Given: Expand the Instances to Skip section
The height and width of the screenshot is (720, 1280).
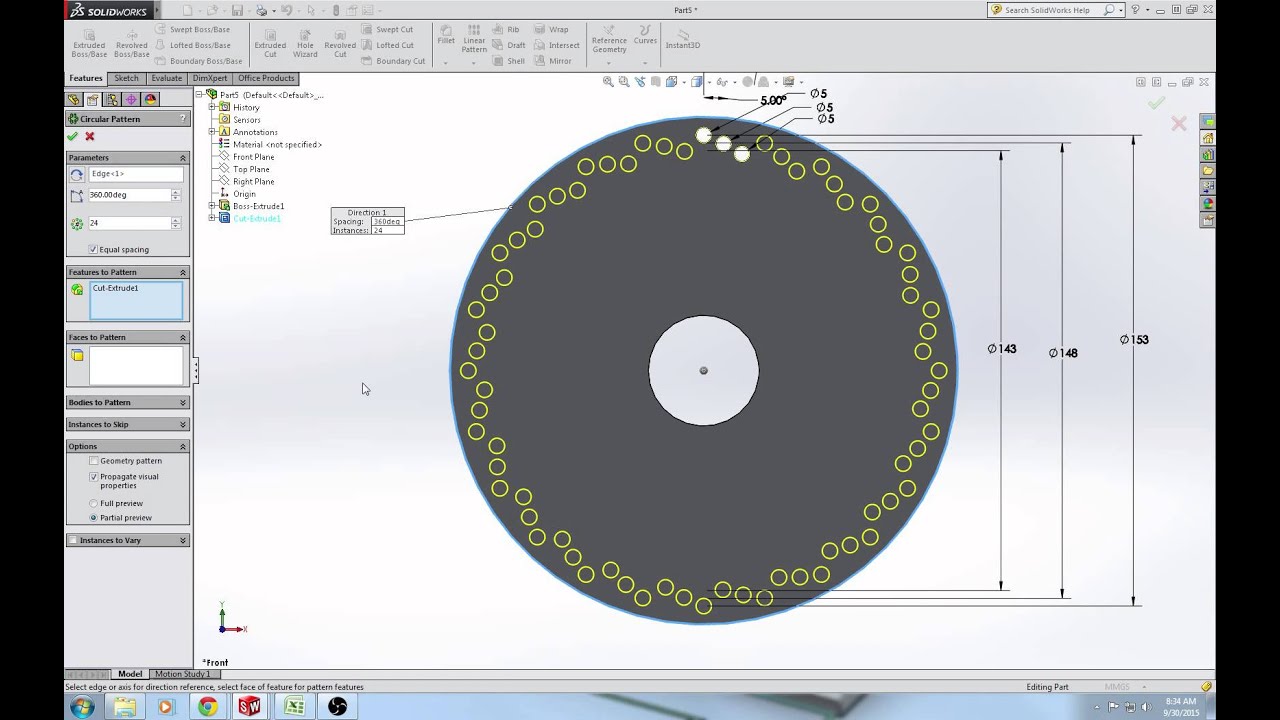Looking at the screenshot, I should (x=183, y=424).
